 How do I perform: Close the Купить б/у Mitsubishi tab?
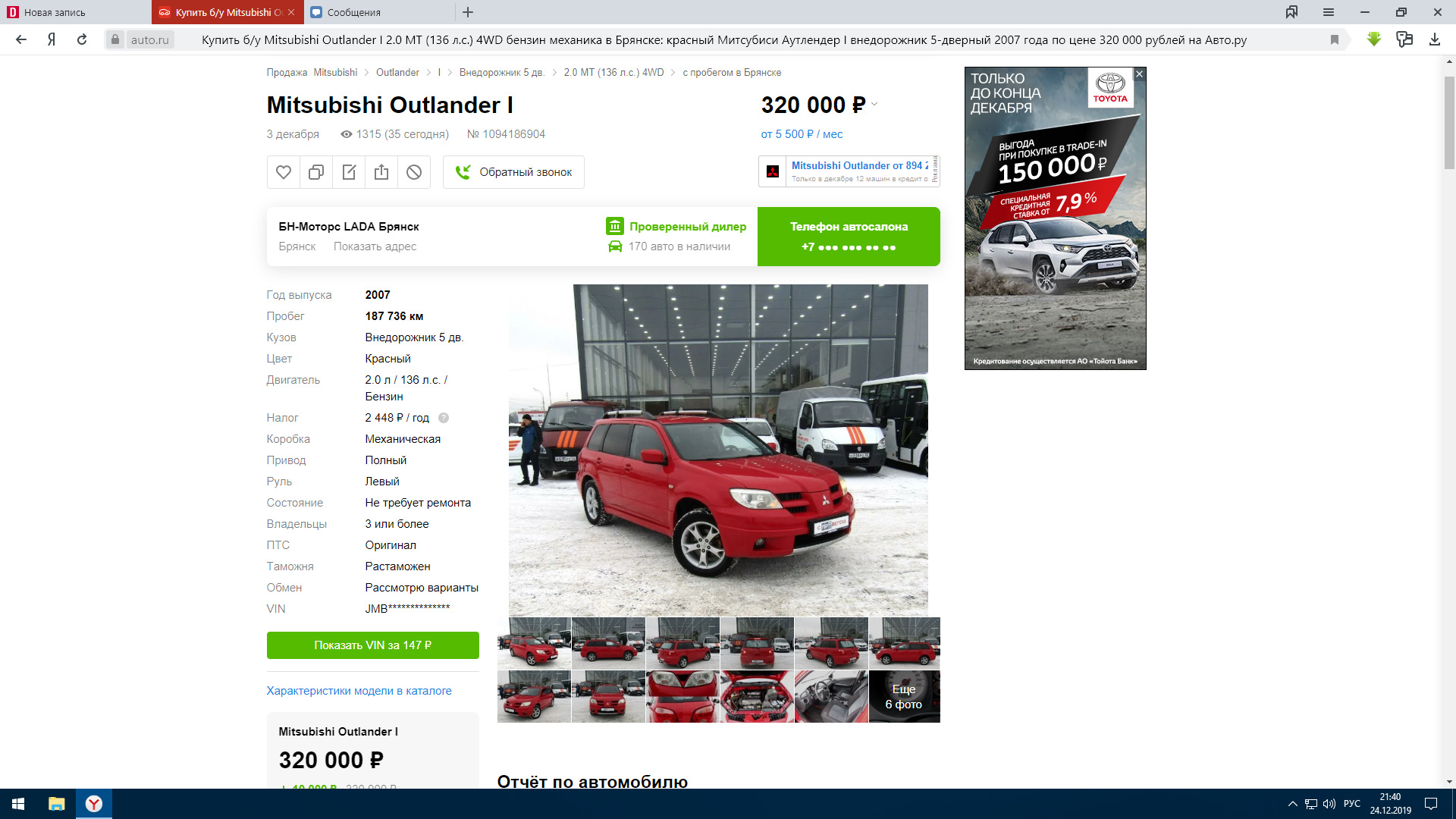pos(291,12)
